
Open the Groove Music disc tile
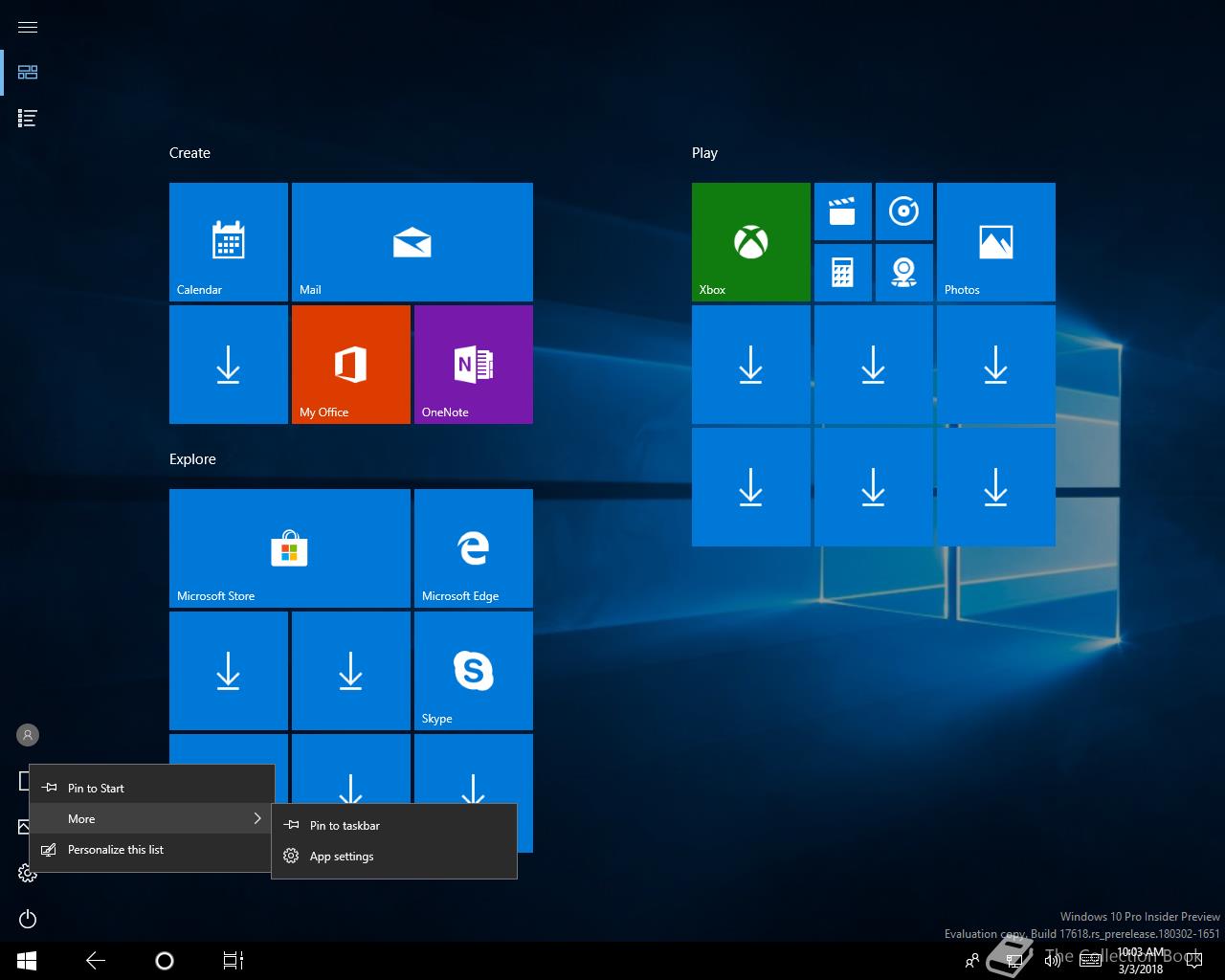click(x=904, y=212)
